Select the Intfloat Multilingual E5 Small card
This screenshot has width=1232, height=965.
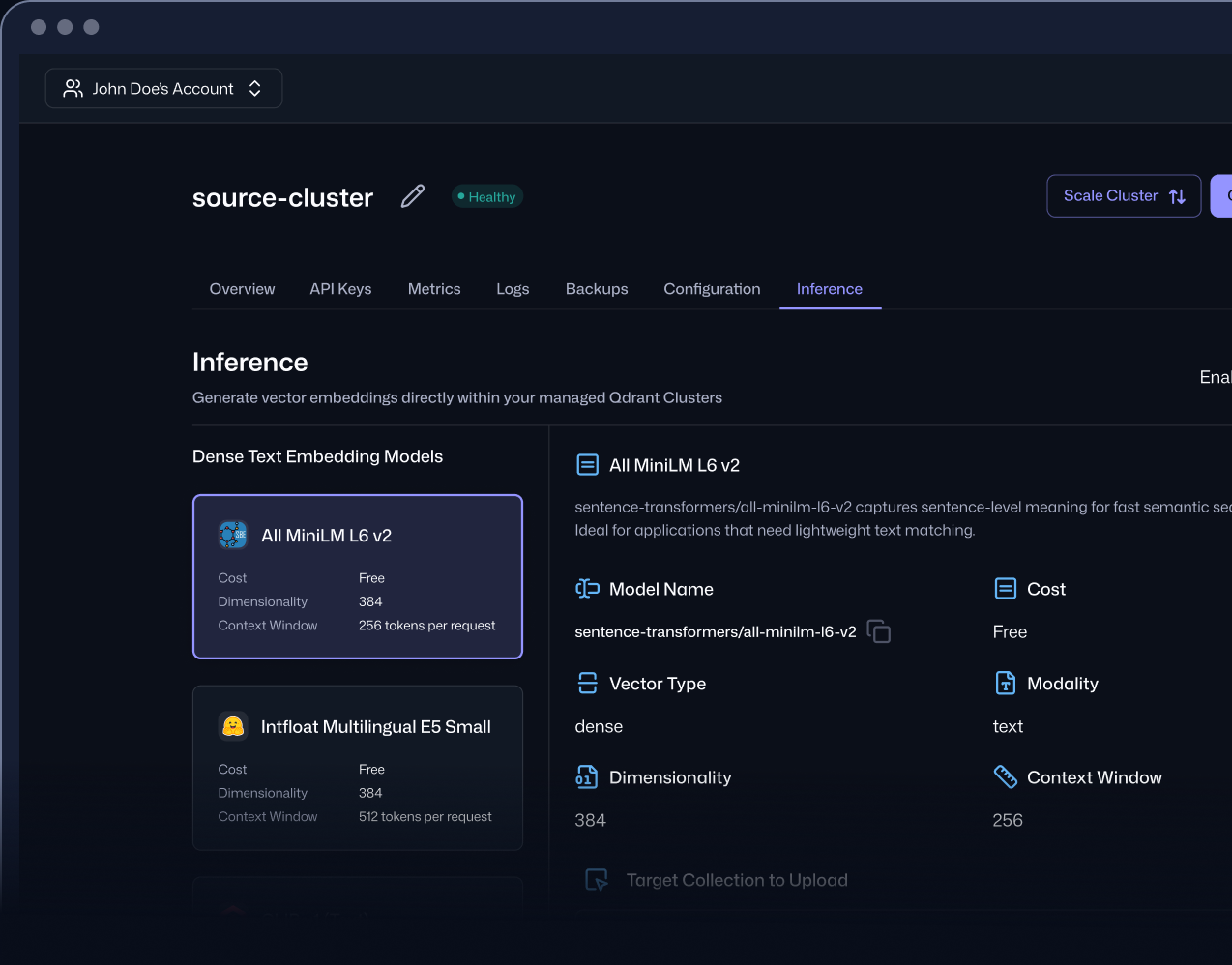pyautogui.click(x=358, y=768)
